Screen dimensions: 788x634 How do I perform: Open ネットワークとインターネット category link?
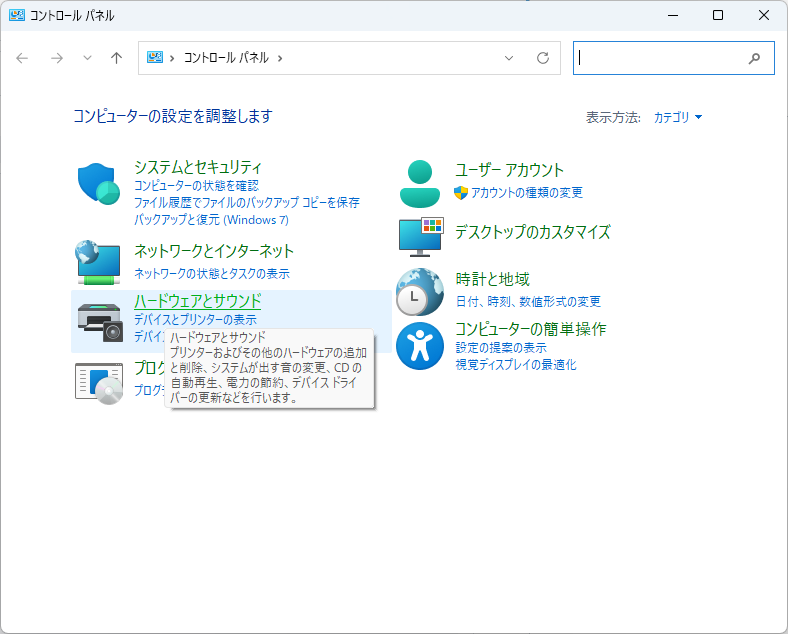click(x=214, y=251)
